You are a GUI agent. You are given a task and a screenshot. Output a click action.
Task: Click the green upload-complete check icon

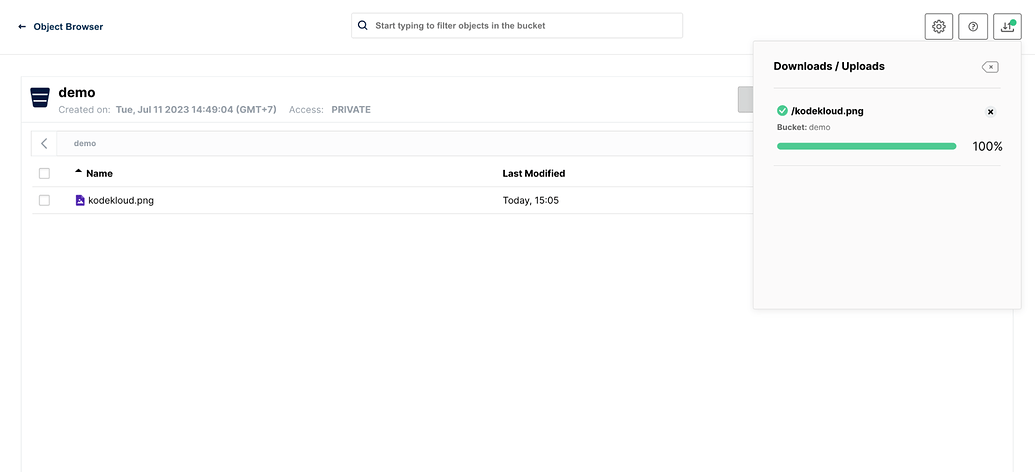(782, 111)
